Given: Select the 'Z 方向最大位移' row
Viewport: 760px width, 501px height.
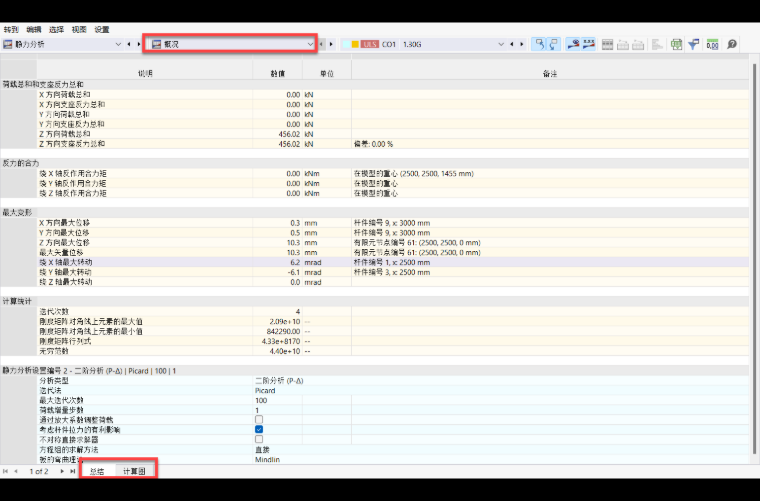Looking at the screenshot, I should tap(393, 242).
